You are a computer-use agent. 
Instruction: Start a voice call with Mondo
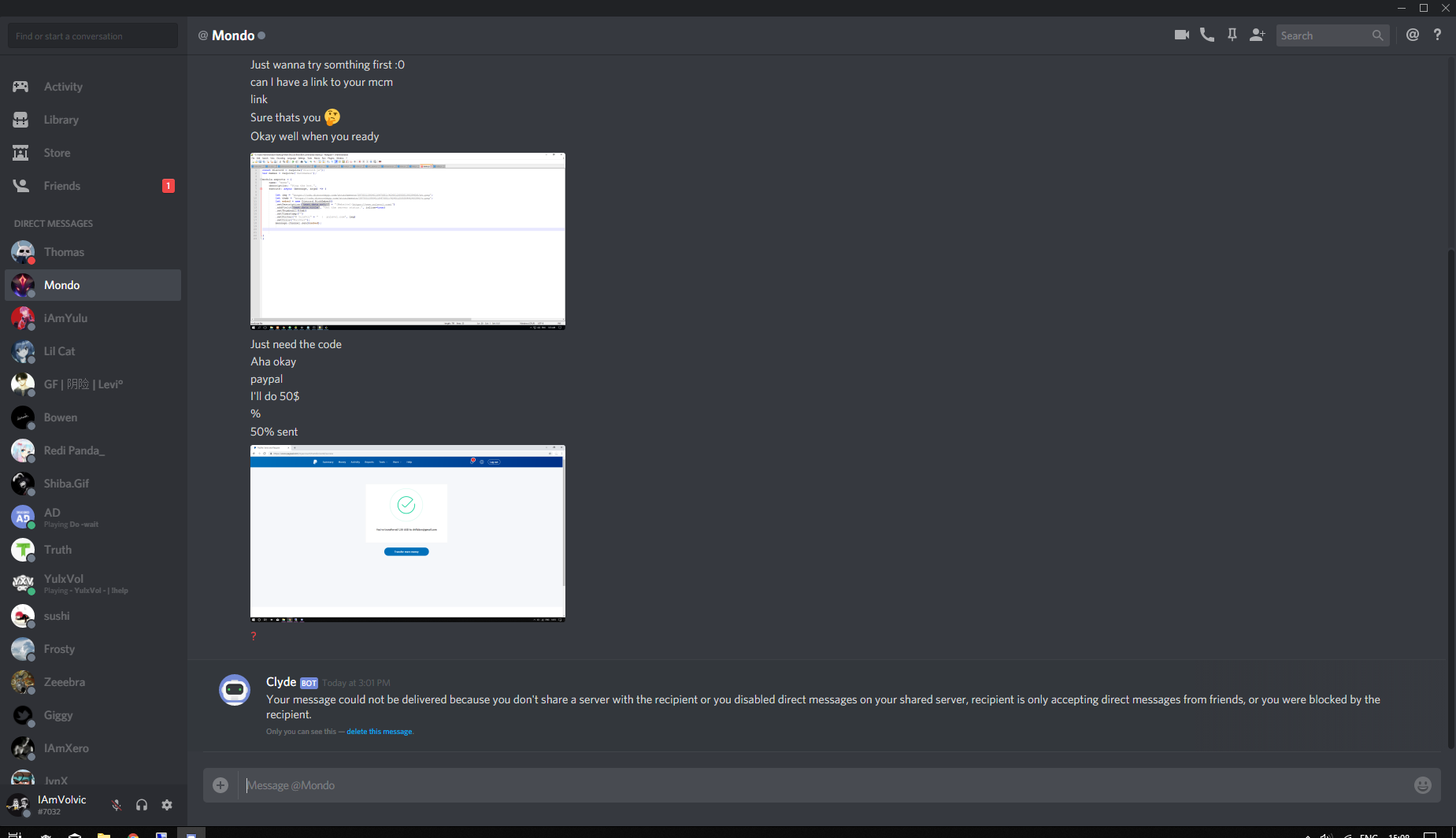[x=1206, y=35]
